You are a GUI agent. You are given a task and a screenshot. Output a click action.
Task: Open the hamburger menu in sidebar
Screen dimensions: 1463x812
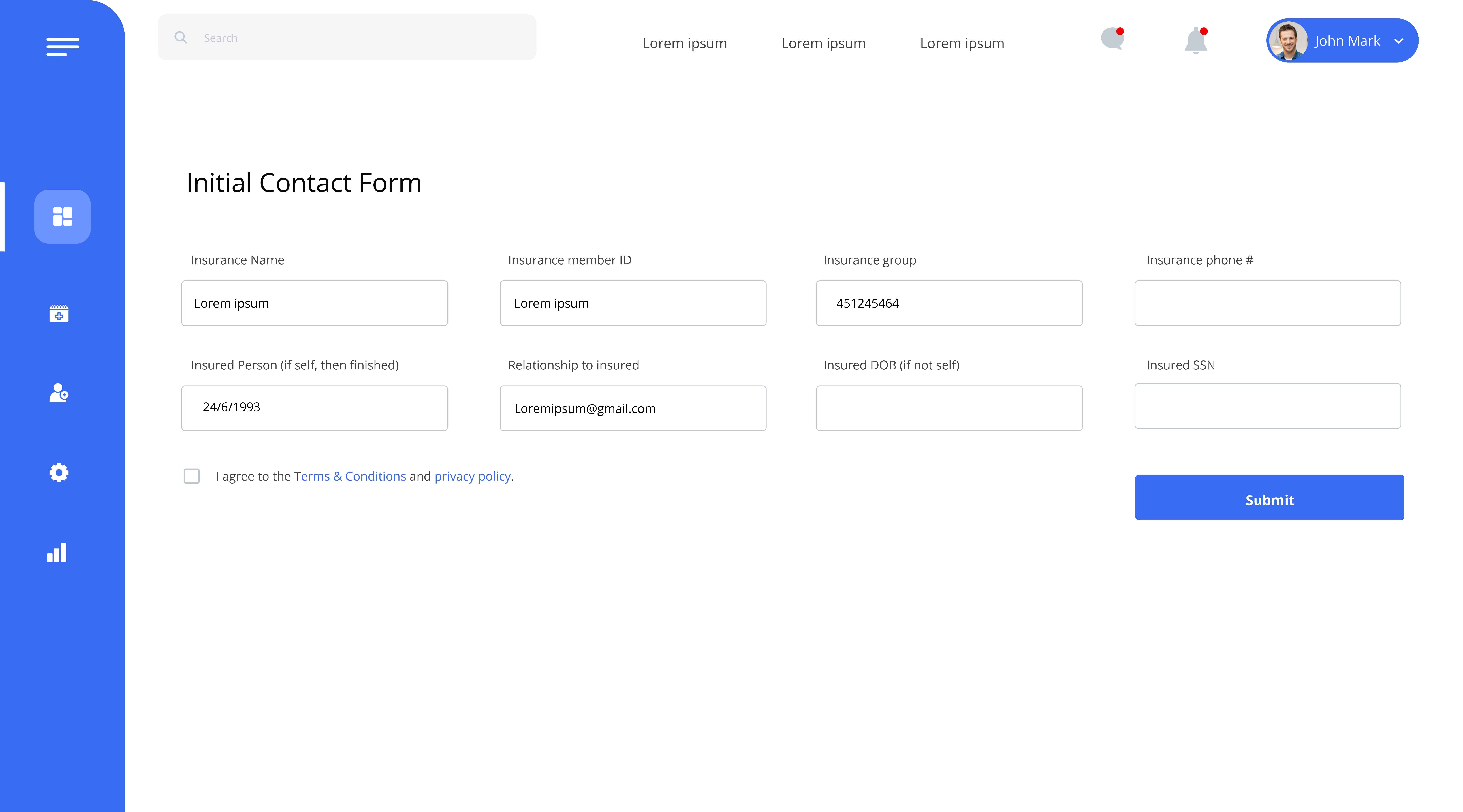(x=63, y=47)
